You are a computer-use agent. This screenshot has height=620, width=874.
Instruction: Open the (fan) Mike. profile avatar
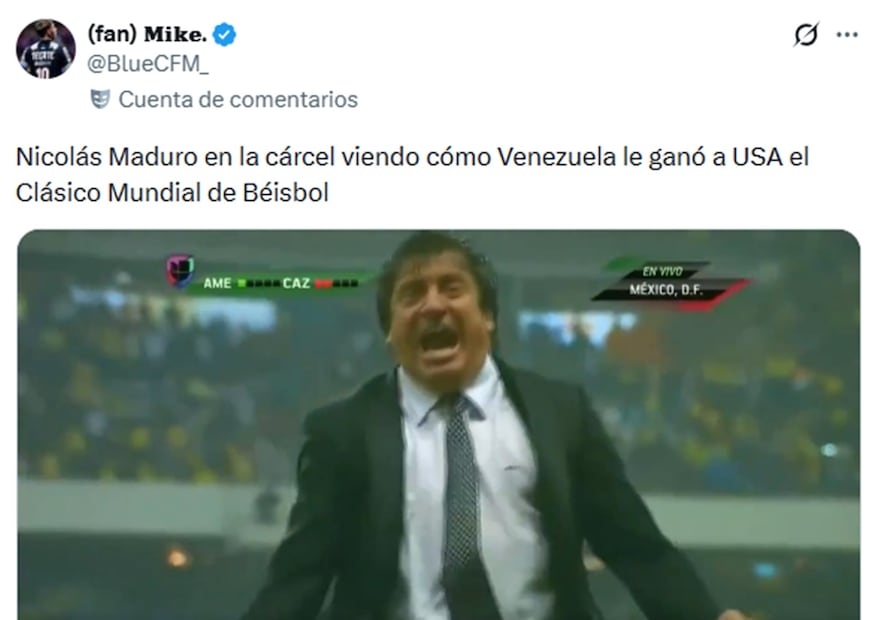[x=46, y=49]
